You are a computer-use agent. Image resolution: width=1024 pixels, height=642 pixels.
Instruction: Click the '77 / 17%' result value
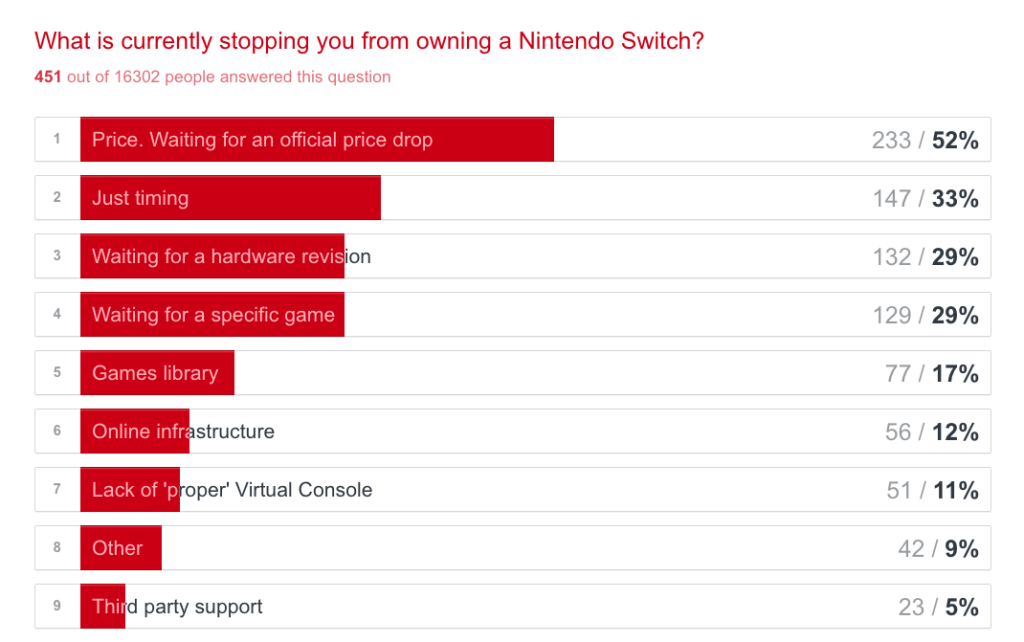[931, 374]
